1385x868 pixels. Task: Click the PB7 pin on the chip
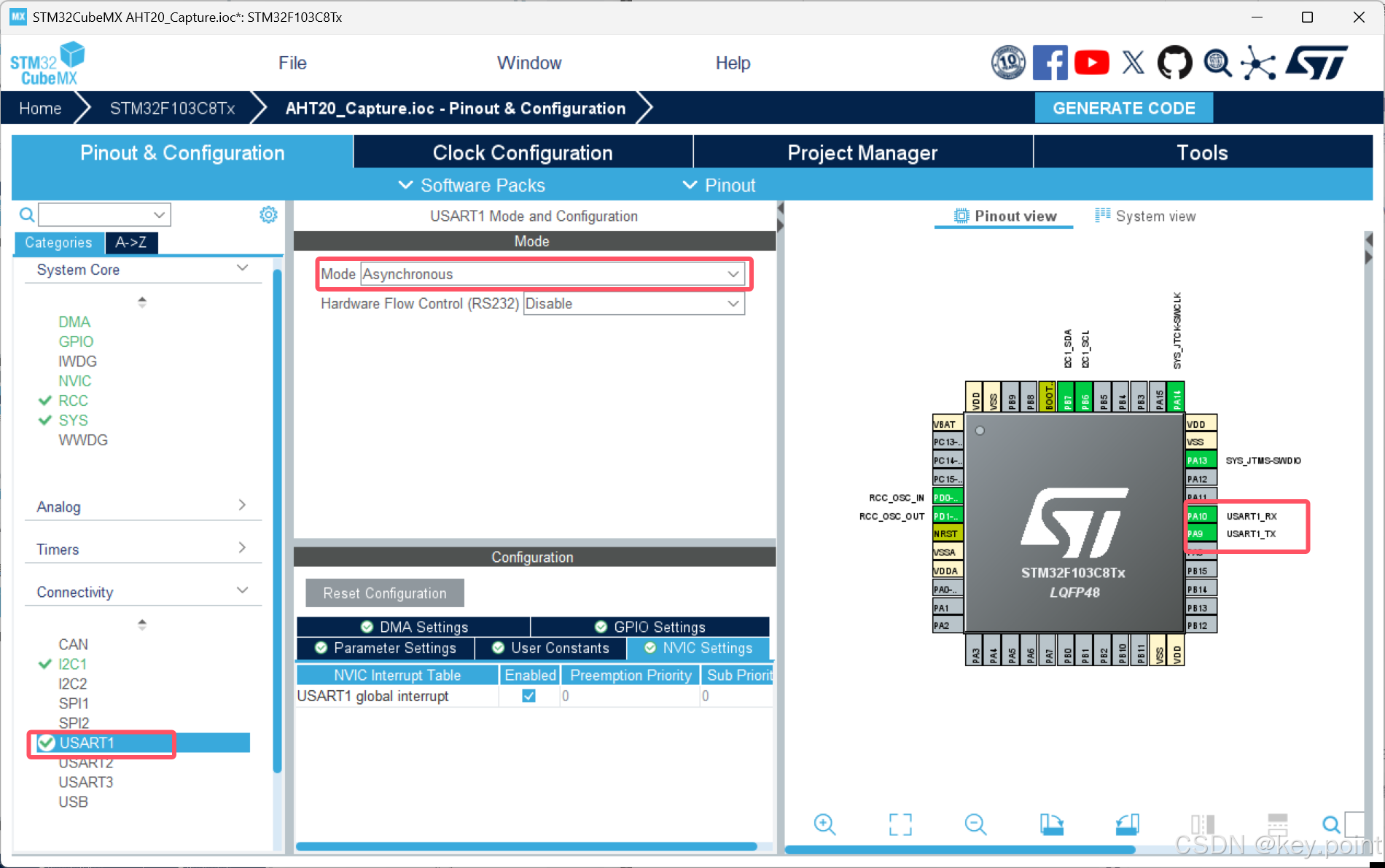tap(1067, 397)
